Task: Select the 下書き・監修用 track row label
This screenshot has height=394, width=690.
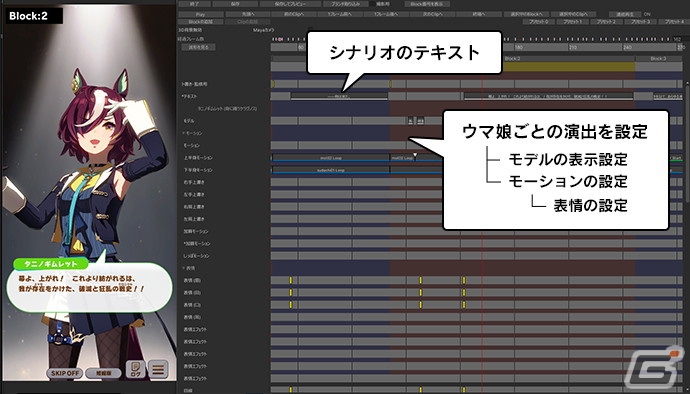Action: [x=194, y=84]
